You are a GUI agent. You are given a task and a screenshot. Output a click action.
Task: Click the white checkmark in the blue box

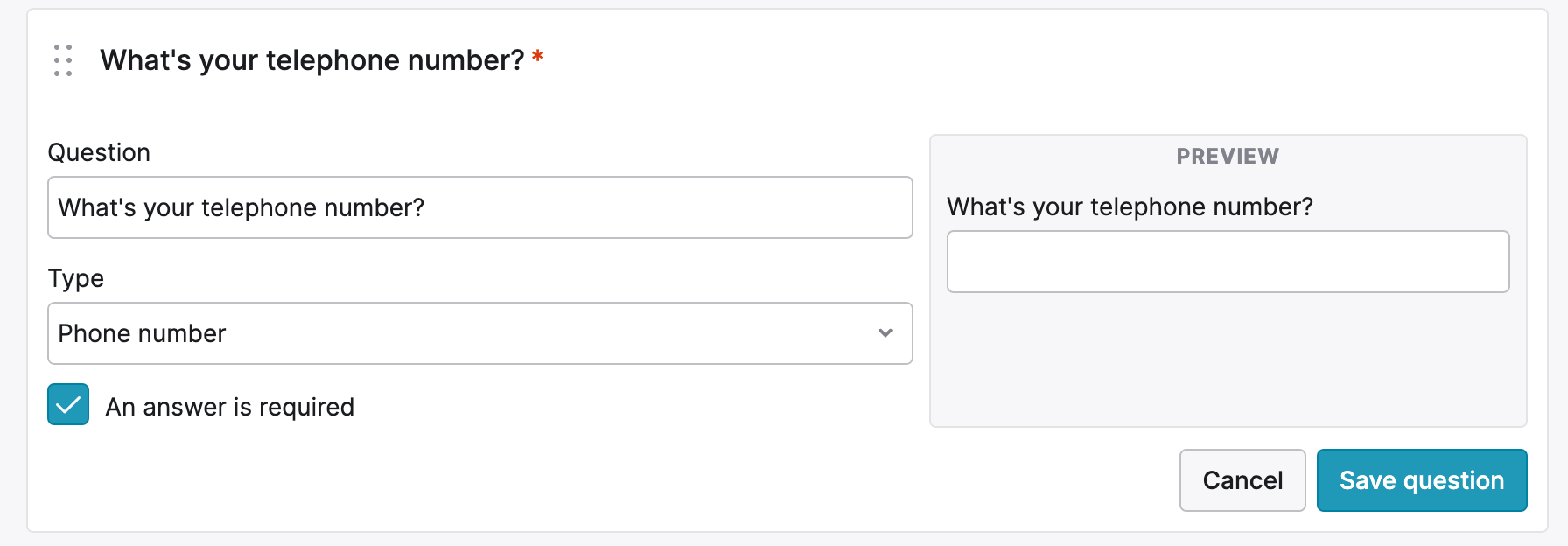[x=68, y=404]
